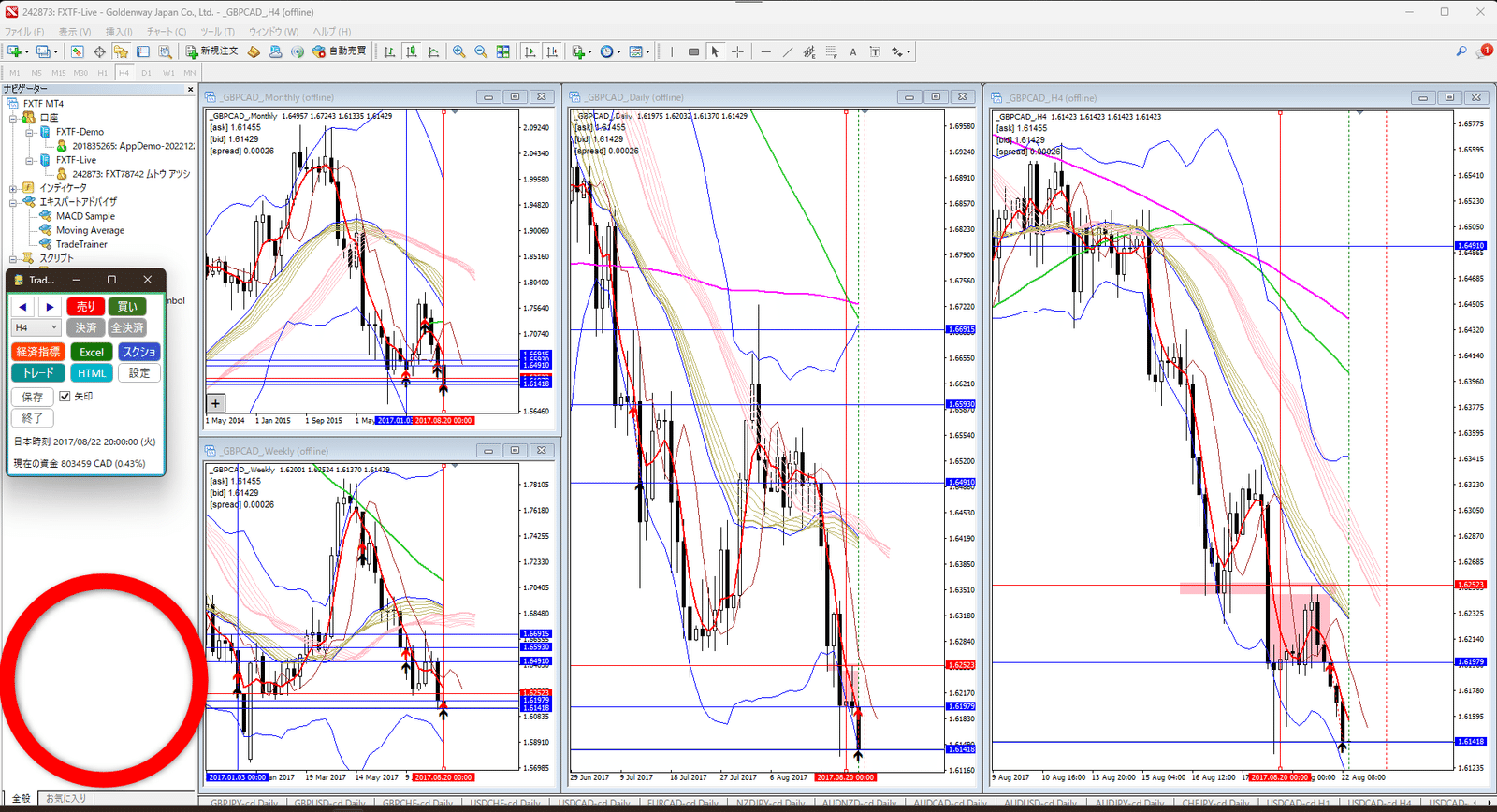The height and width of the screenshot is (812, 1497).
Task: Select the W1 timeframe toolbar button
Action: 168,72
